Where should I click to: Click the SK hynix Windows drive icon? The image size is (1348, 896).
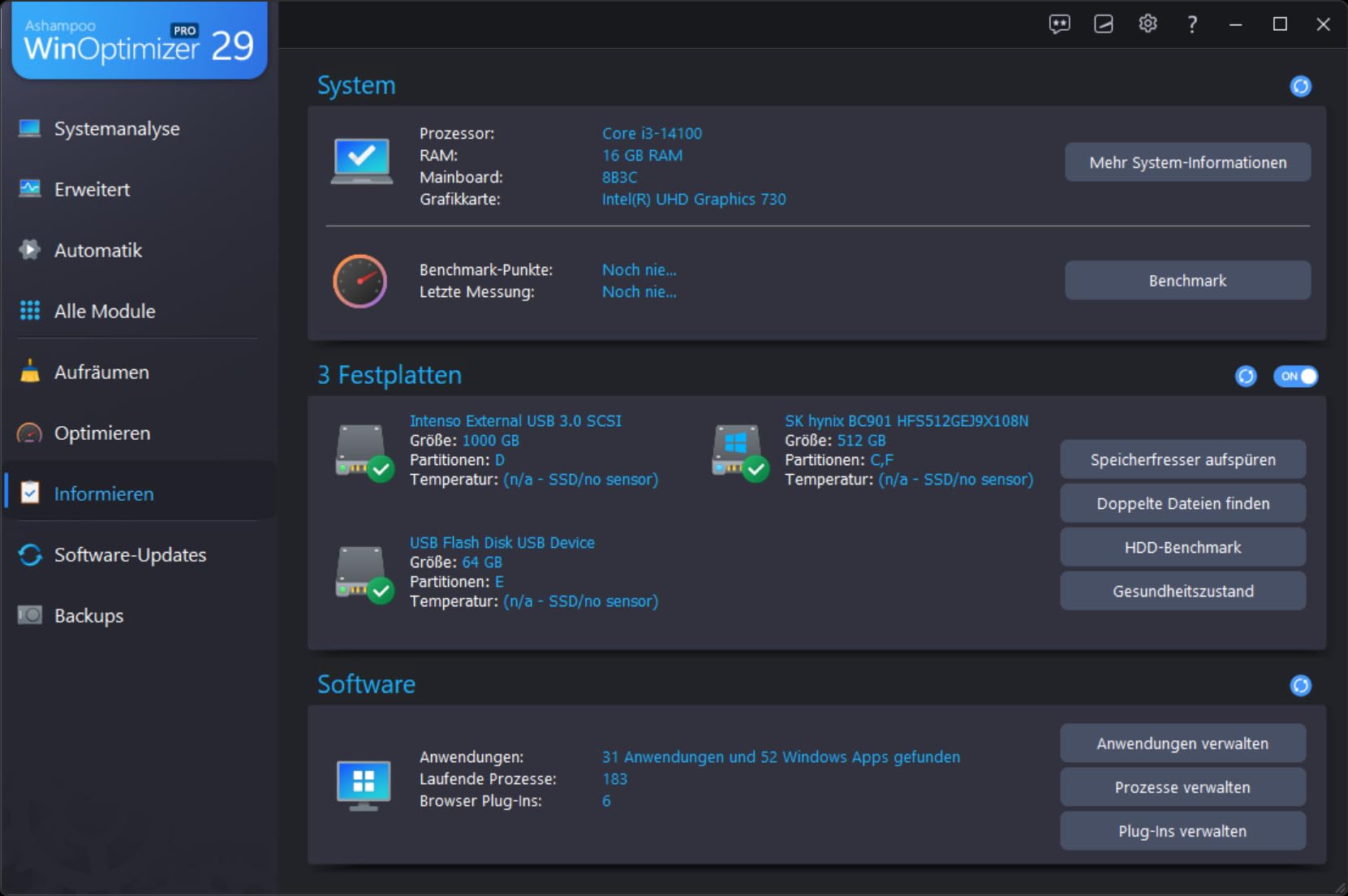pyautogui.click(x=740, y=452)
